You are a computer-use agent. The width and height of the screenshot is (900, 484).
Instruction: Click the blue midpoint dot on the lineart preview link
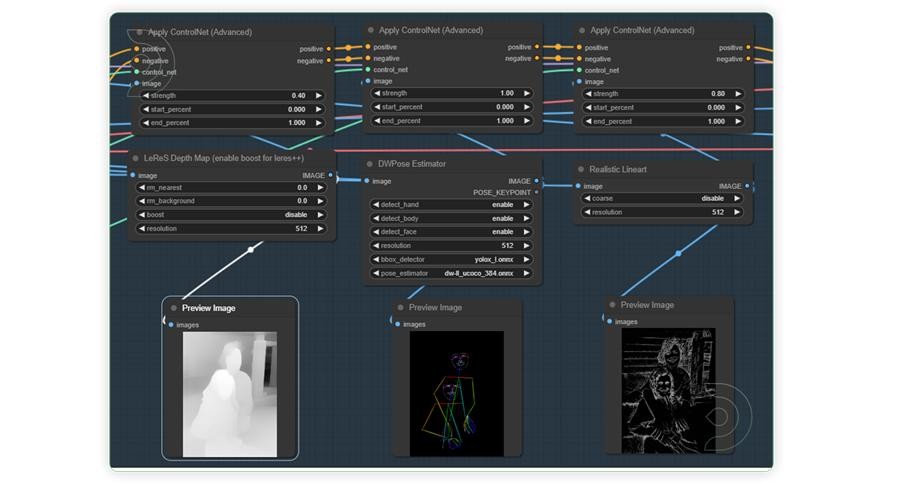678,253
